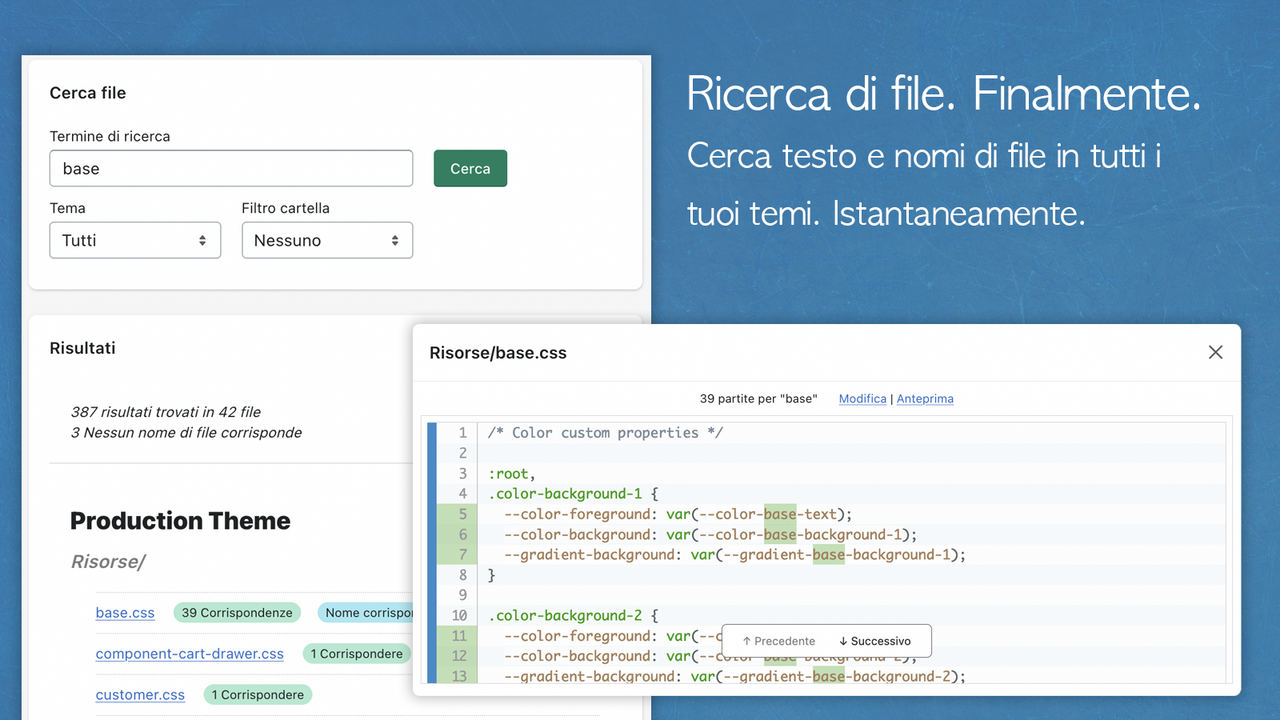Click the Risultati panel heading
1280x720 pixels.
click(x=83, y=348)
